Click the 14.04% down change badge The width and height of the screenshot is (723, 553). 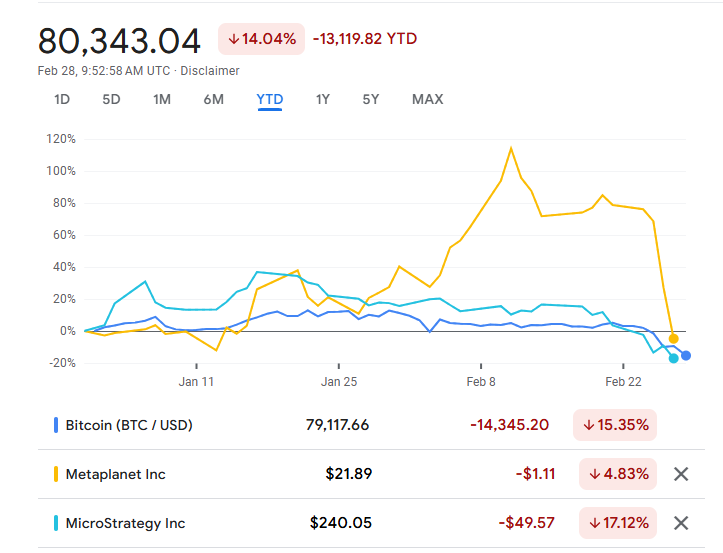pos(262,39)
